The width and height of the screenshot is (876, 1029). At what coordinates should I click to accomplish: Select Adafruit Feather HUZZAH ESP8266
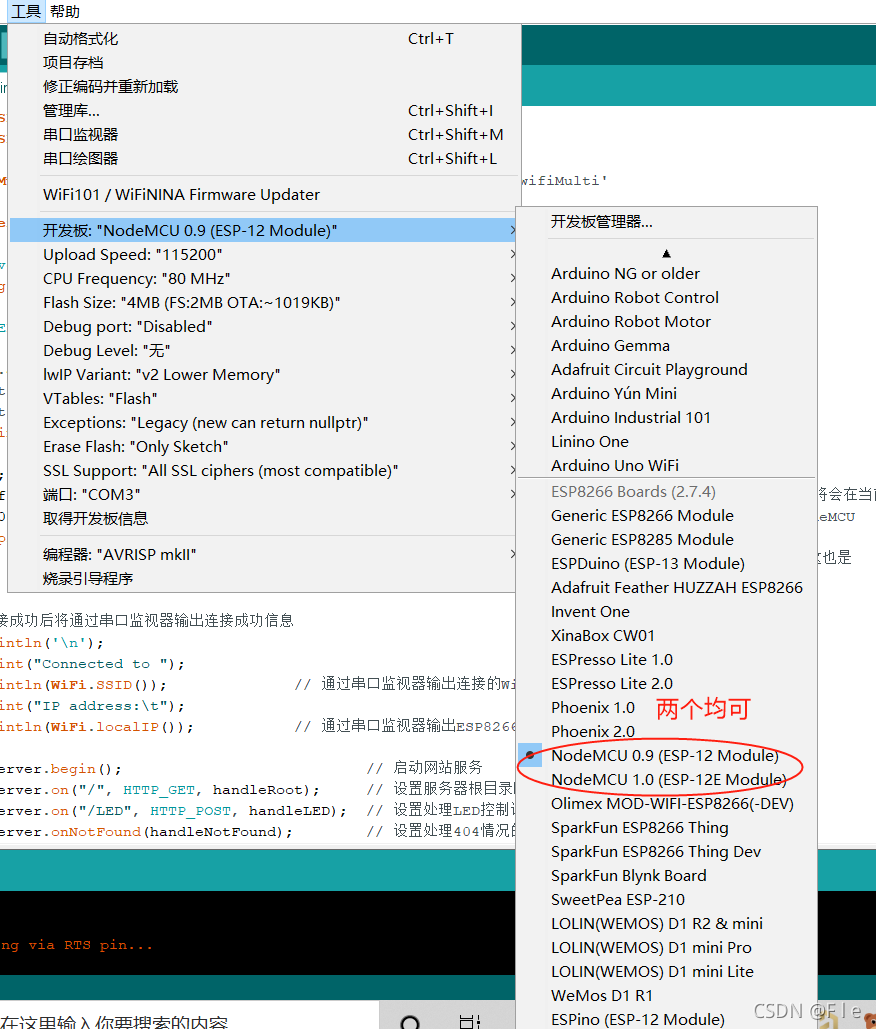667,588
